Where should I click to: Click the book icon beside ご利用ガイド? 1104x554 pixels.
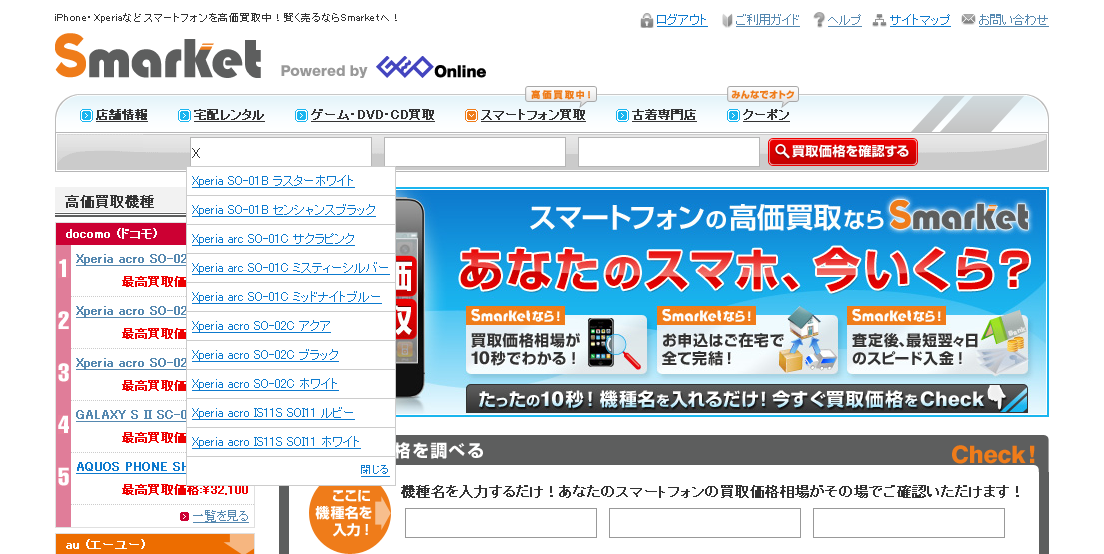[x=727, y=20]
